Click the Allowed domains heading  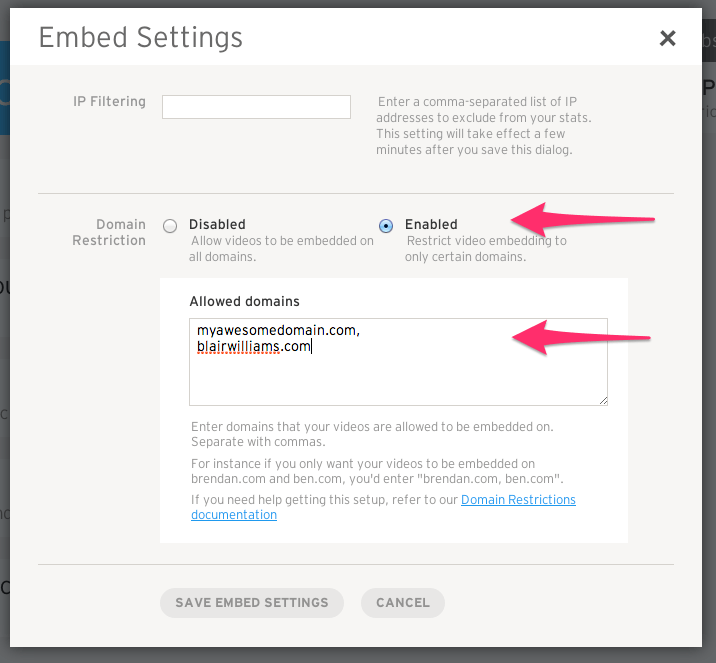click(x=245, y=301)
